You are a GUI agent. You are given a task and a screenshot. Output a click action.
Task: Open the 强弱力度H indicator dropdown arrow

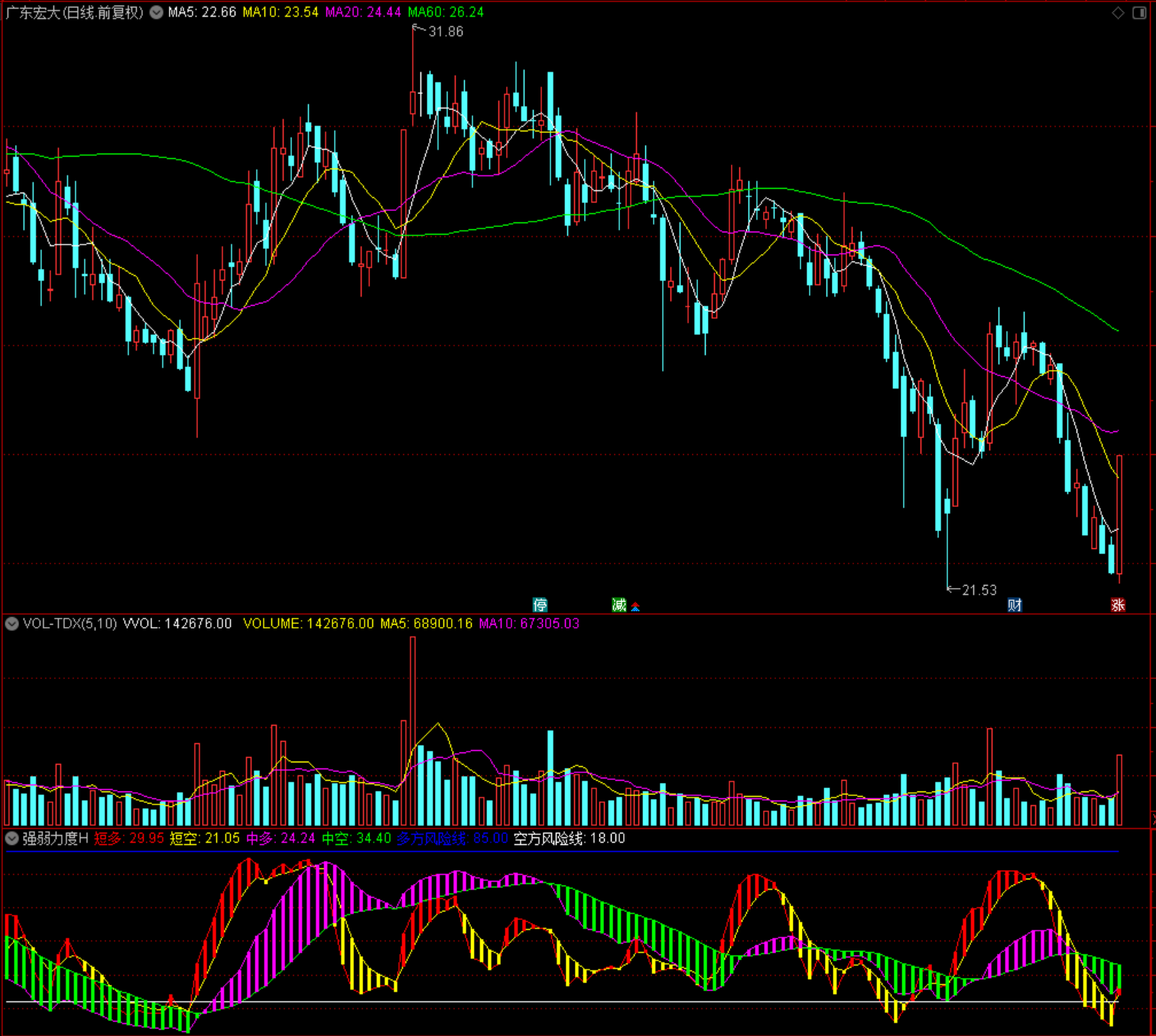coord(12,838)
